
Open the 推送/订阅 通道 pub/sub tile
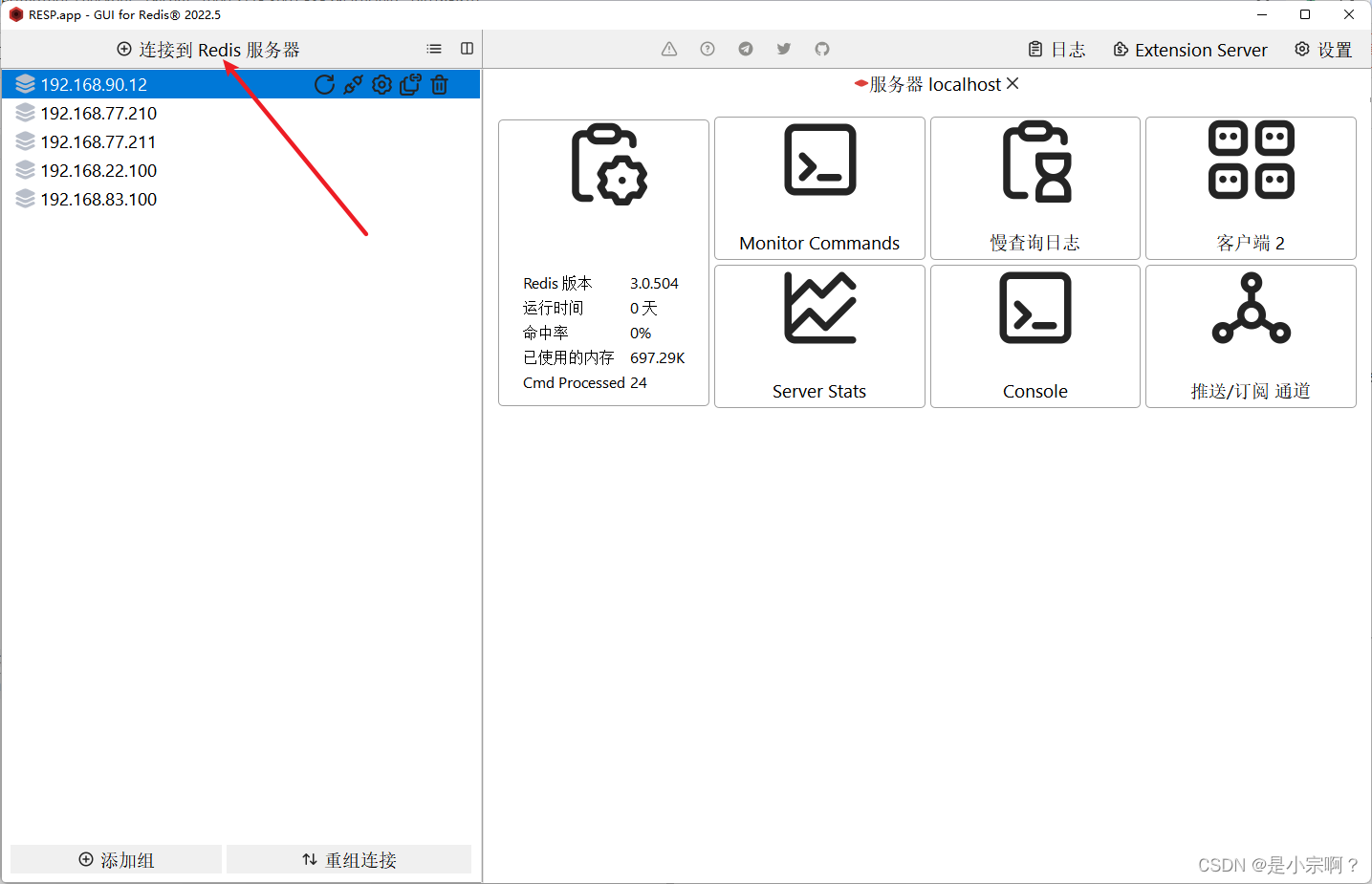point(1251,336)
